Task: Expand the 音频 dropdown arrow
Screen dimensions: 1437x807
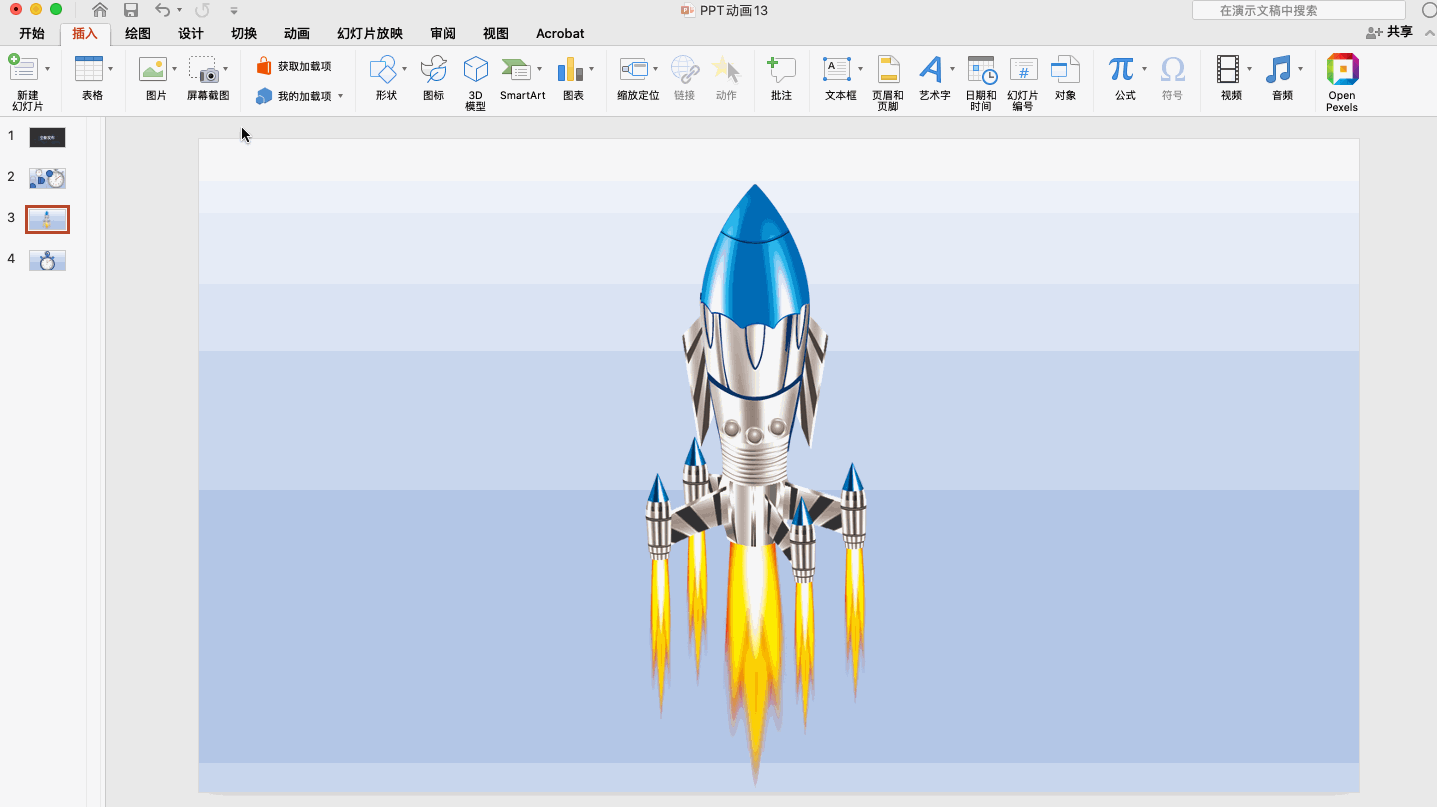Action: coord(1300,69)
